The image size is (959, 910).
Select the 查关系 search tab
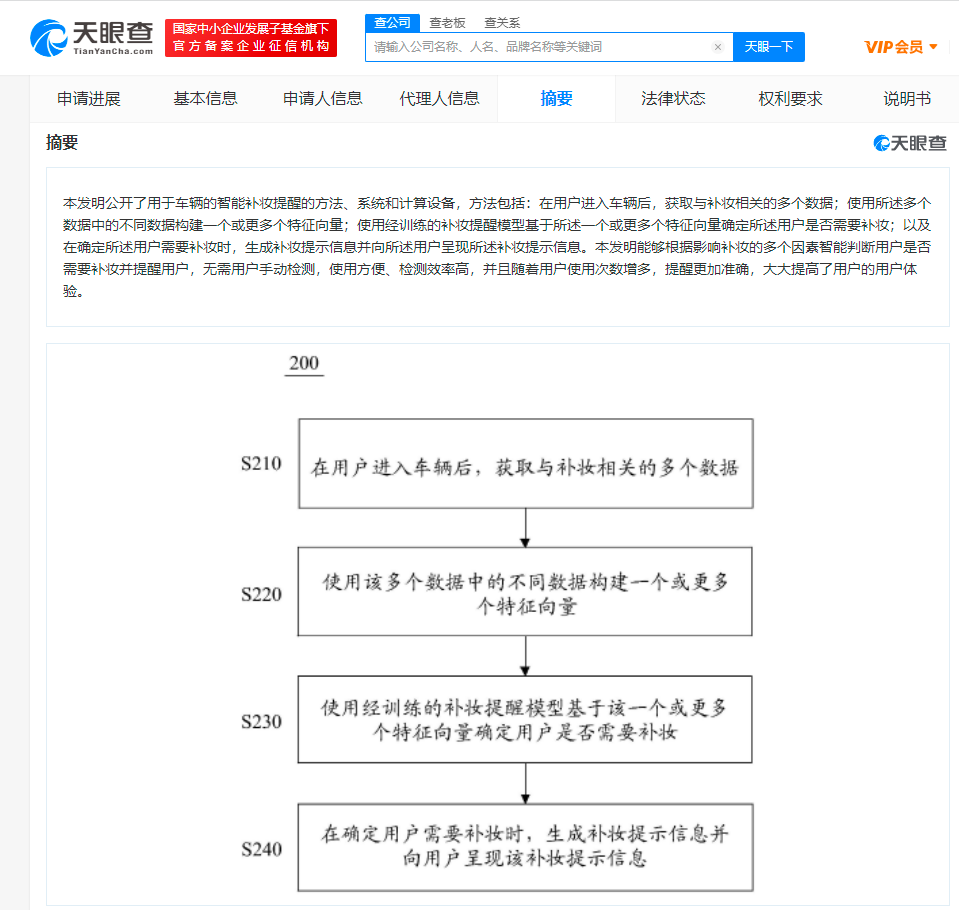tap(502, 23)
